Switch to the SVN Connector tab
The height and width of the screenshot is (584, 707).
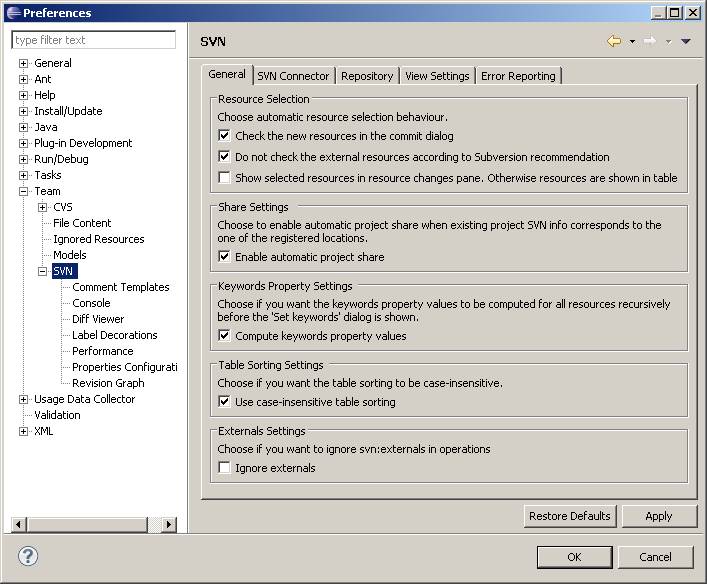pyautogui.click(x=293, y=76)
